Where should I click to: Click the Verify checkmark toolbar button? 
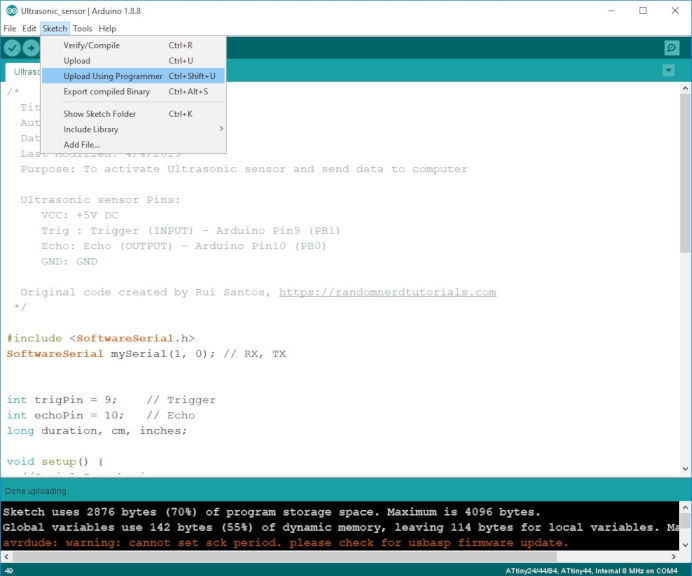(x=12, y=48)
